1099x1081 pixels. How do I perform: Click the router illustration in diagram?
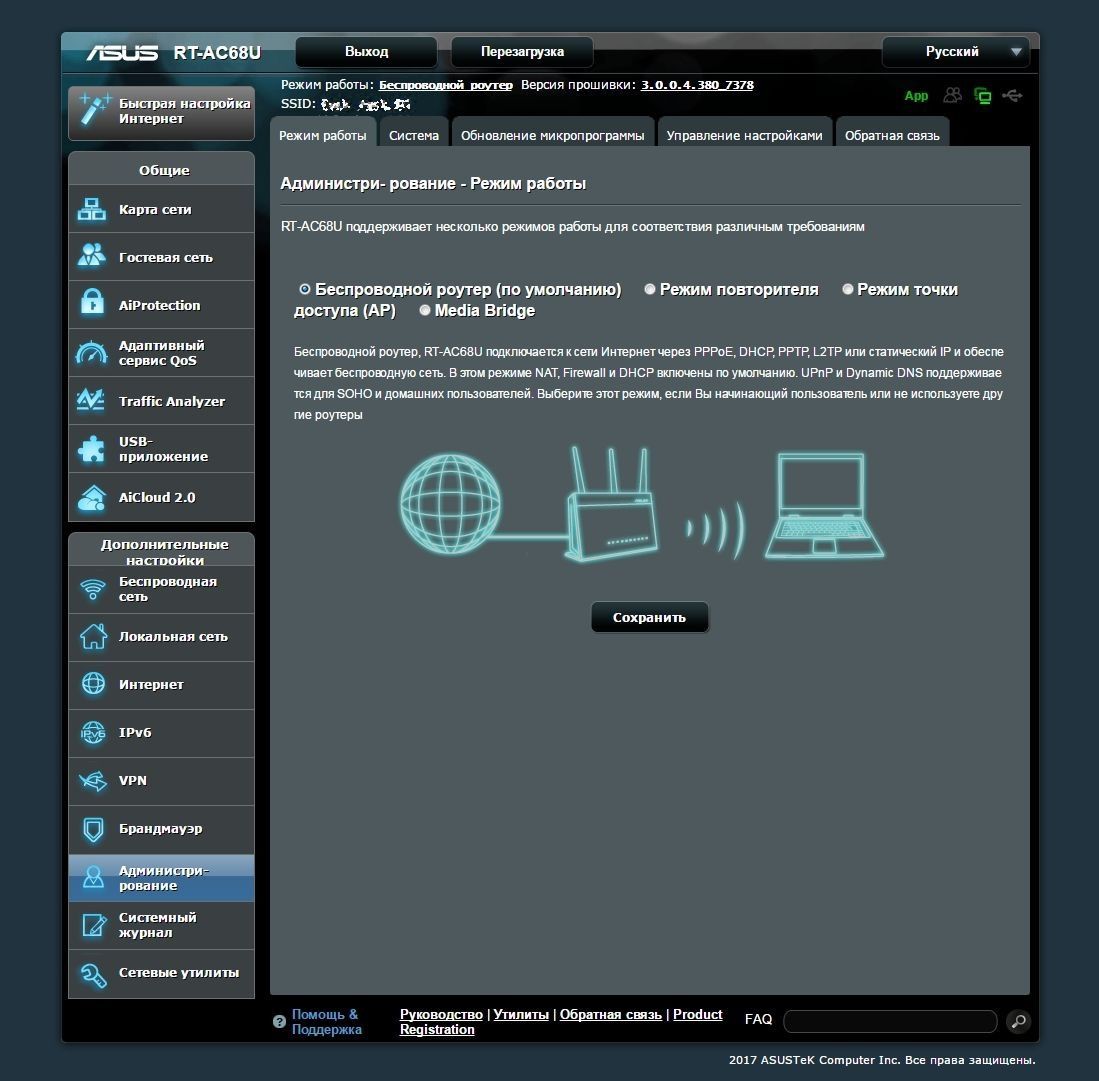pos(611,504)
